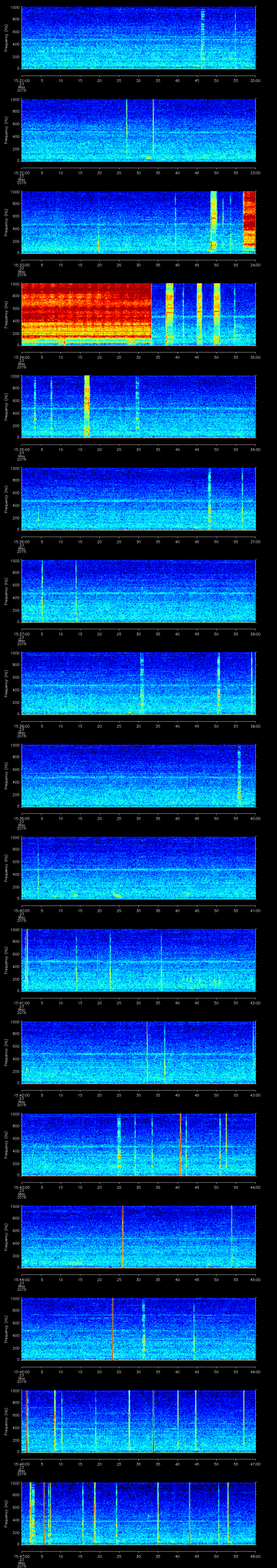Choose the spectrogram panel starting at 15:39:00

coord(138,775)
